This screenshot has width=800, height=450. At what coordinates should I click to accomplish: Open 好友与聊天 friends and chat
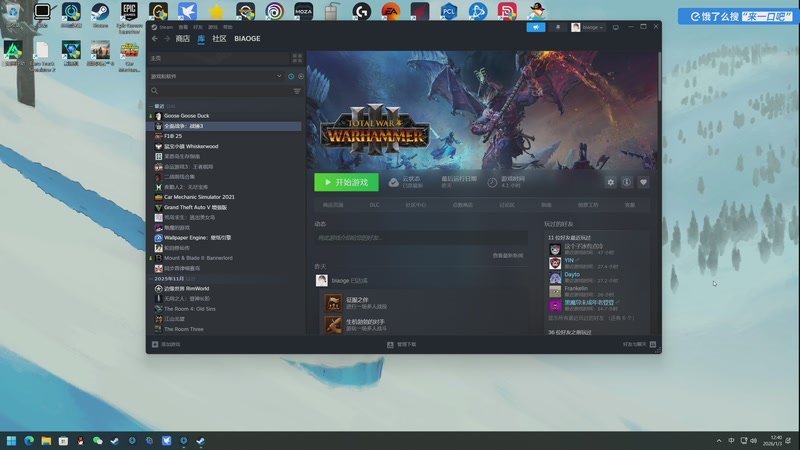tap(639, 344)
